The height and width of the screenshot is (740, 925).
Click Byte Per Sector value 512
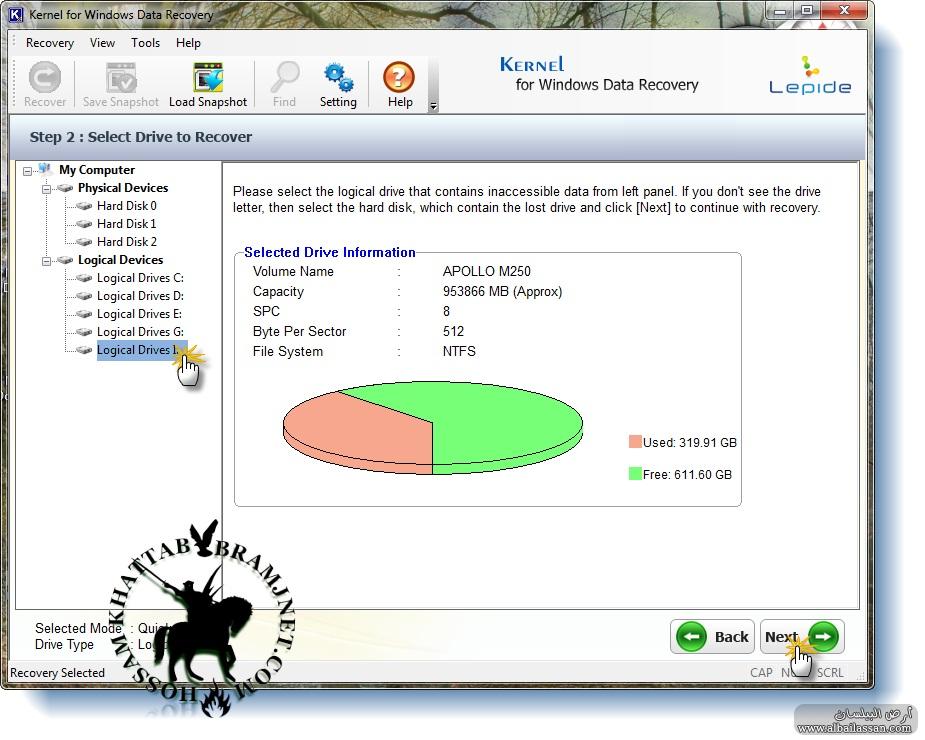click(x=453, y=332)
